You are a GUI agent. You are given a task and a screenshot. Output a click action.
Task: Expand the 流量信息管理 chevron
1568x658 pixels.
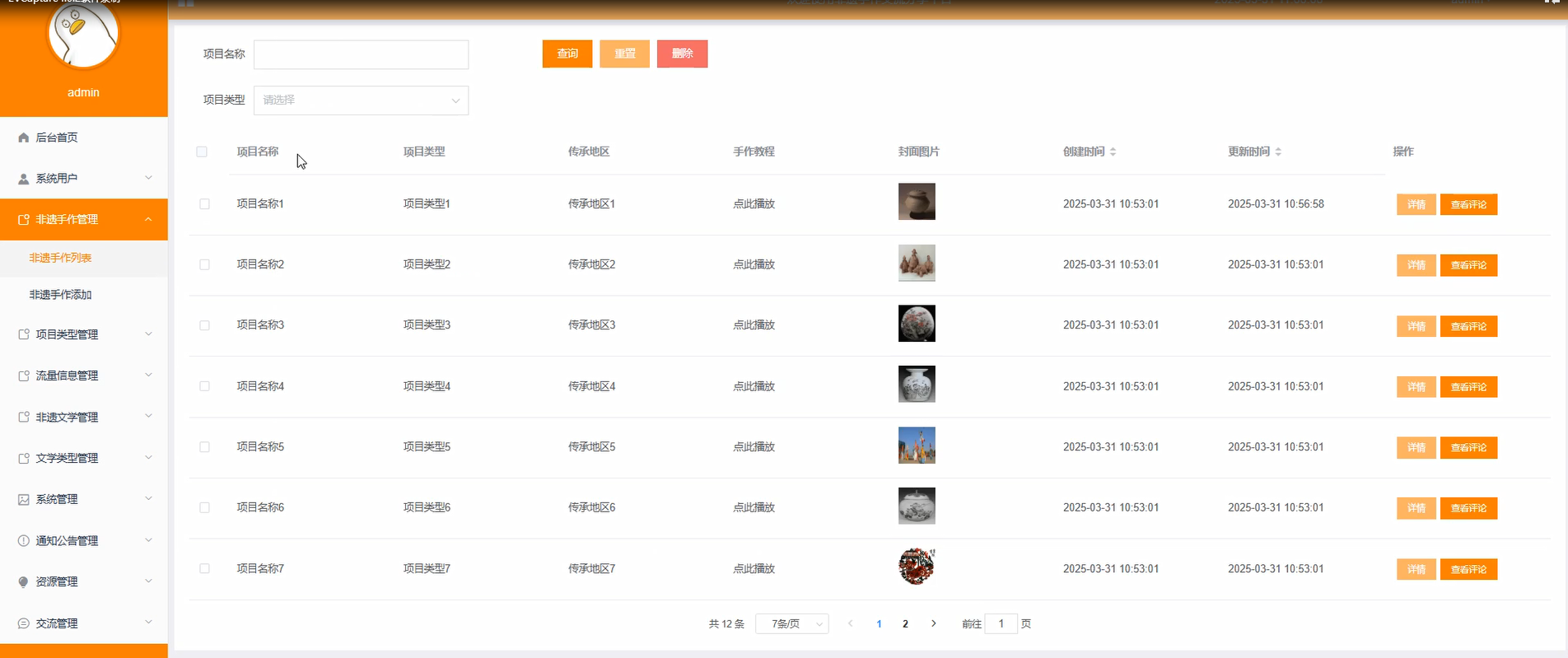pos(148,375)
